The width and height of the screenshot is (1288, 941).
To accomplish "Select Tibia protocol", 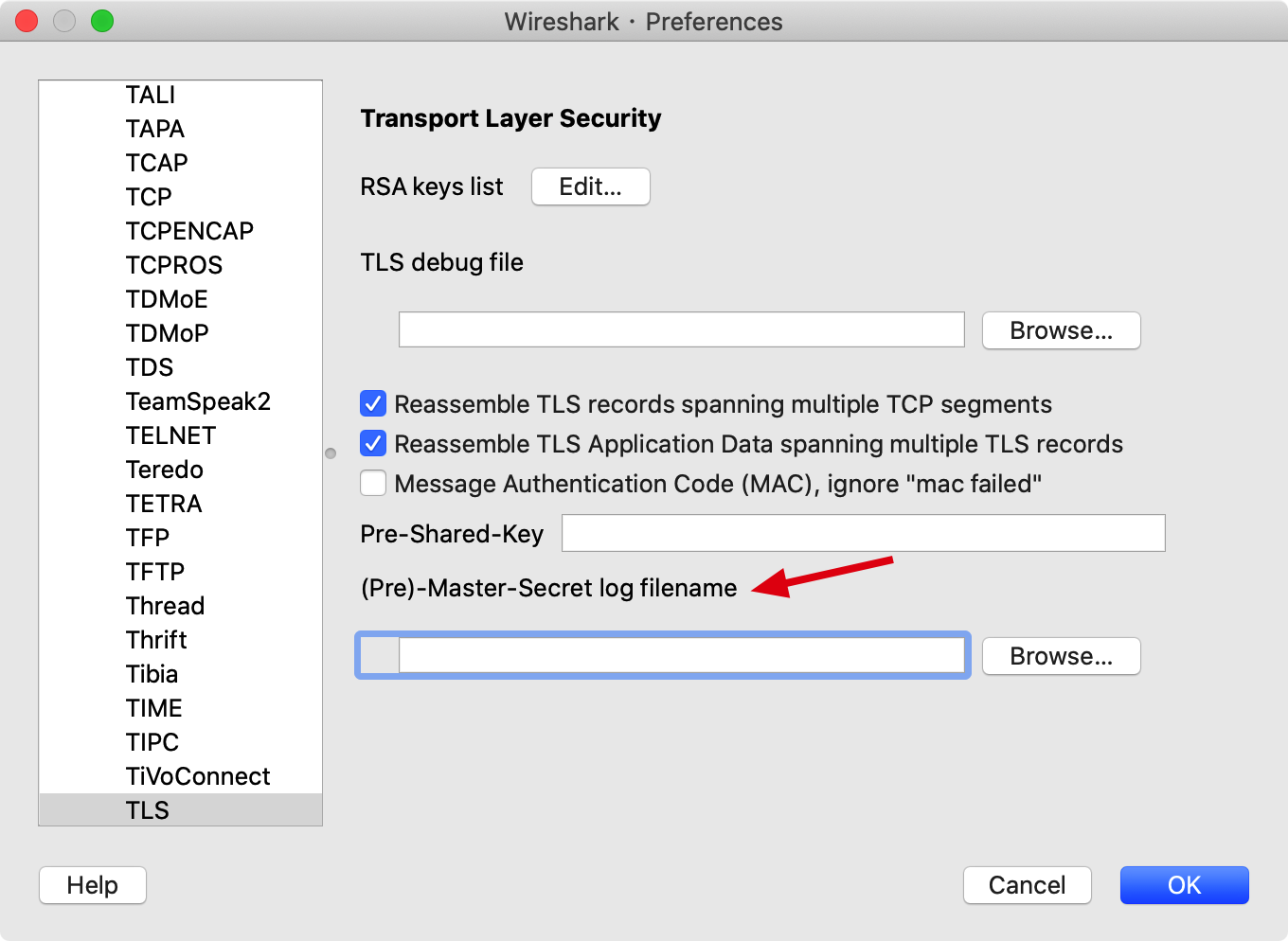I will (180, 674).
